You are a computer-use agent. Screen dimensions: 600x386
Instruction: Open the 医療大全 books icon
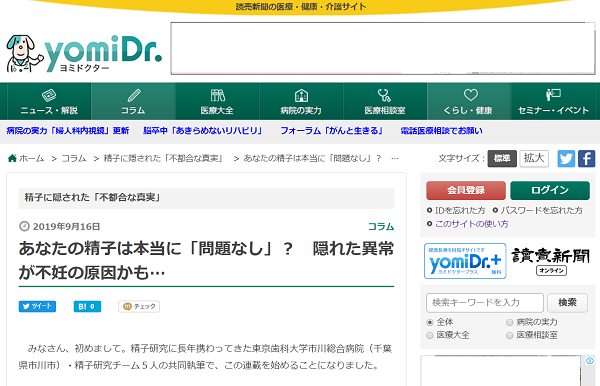click(217, 95)
